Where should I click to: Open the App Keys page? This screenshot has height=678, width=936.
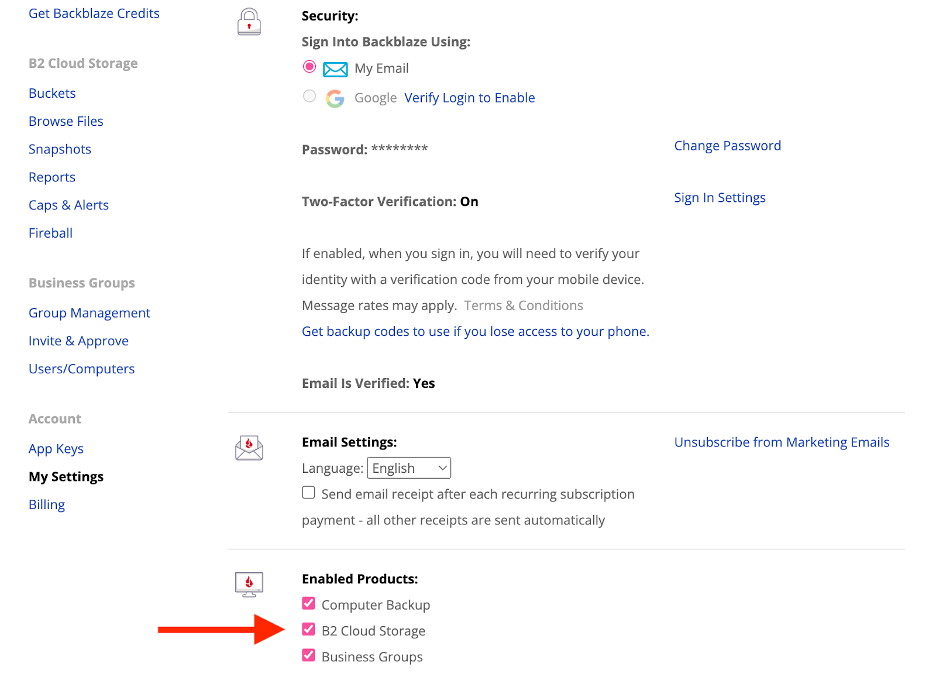point(56,449)
